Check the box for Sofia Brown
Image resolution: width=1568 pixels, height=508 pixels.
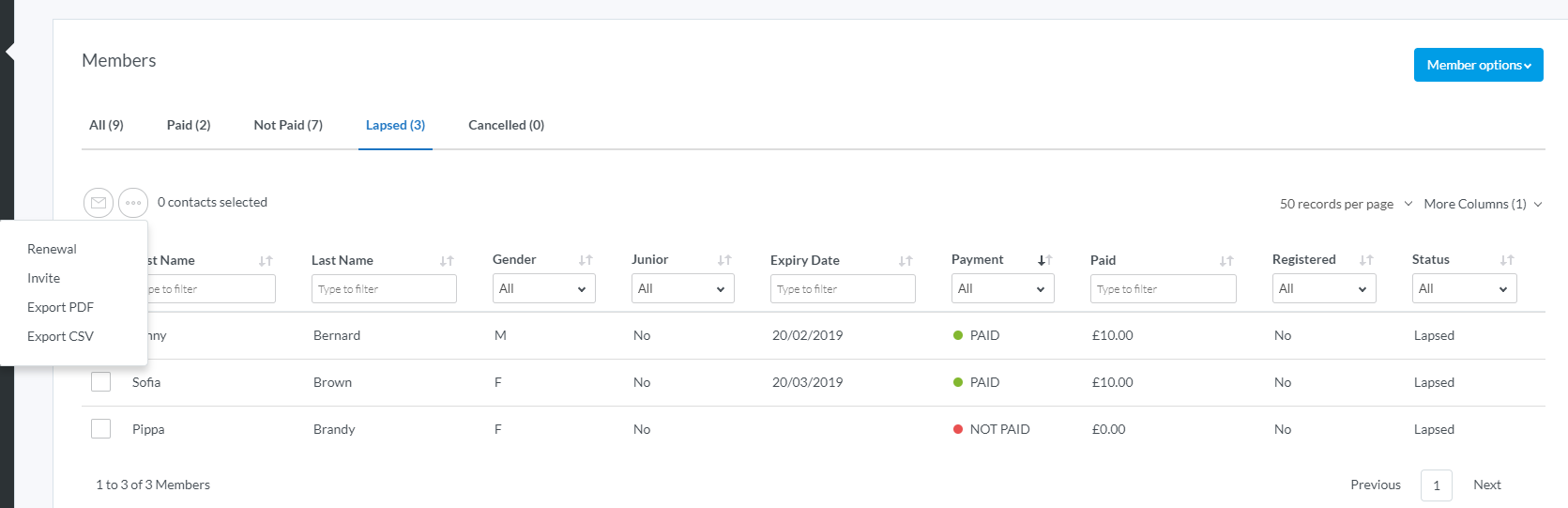tap(101, 382)
